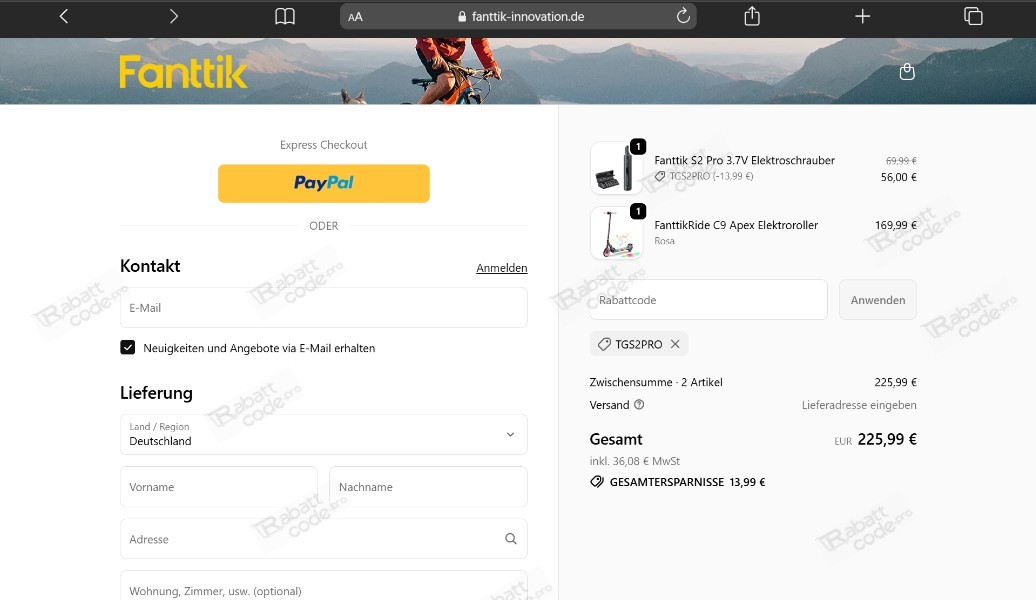Open the AA page settings icon
Viewport: 1036px width, 600px height.
click(x=354, y=16)
